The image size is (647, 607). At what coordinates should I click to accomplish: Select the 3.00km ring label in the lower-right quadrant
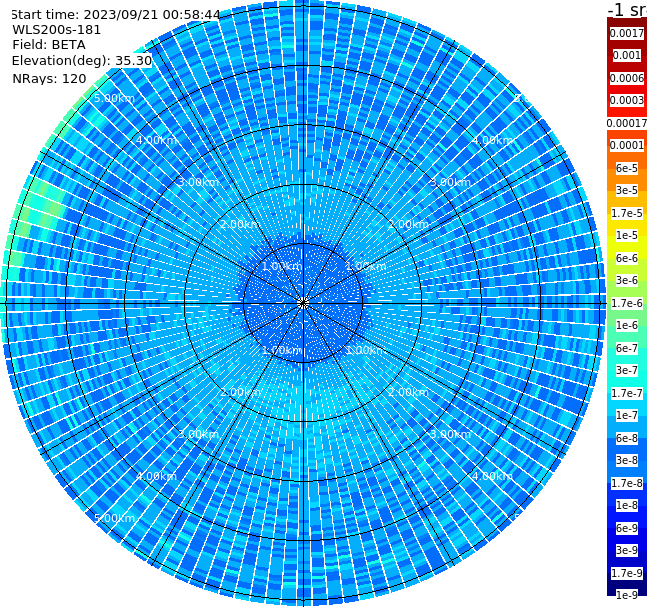click(450, 434)
